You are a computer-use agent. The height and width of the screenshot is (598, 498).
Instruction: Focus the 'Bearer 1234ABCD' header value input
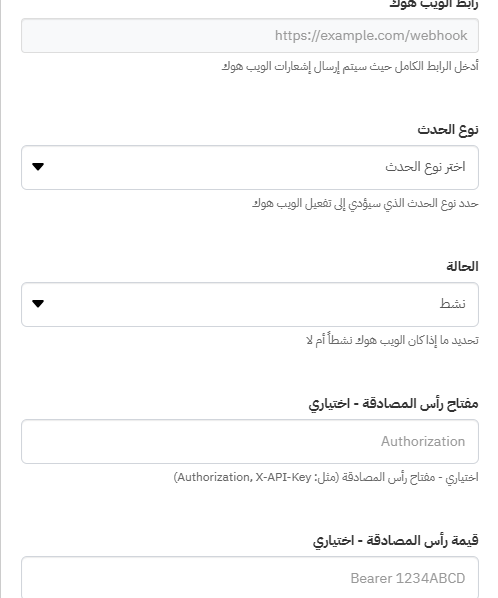250,577
